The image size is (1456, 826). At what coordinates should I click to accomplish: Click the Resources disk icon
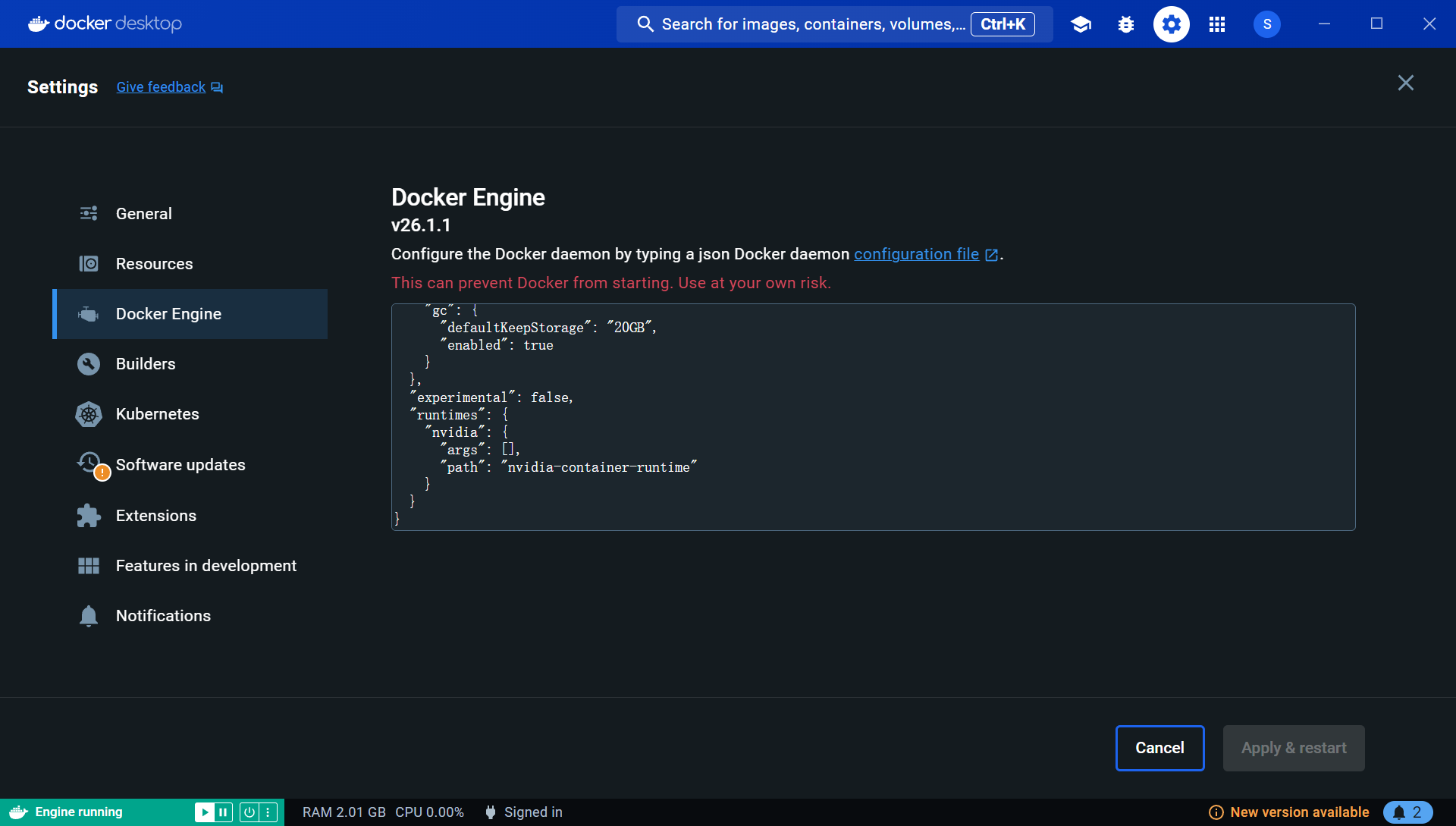(x=89, y=263)
